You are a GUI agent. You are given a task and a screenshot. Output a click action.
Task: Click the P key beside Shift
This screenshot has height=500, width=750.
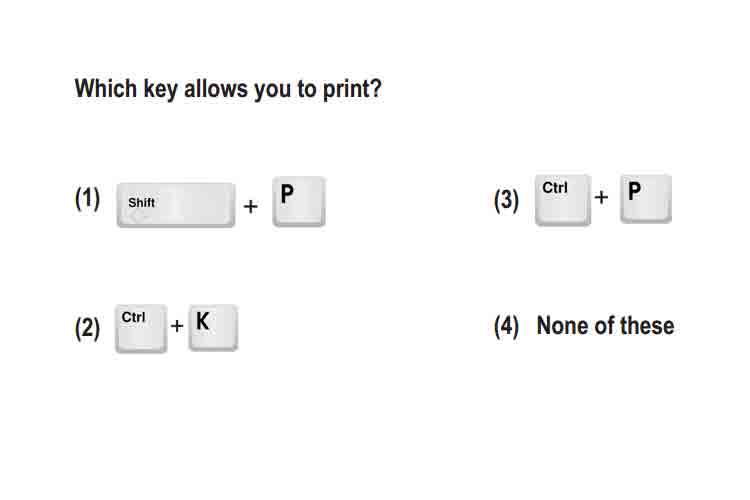coord(299,201)
